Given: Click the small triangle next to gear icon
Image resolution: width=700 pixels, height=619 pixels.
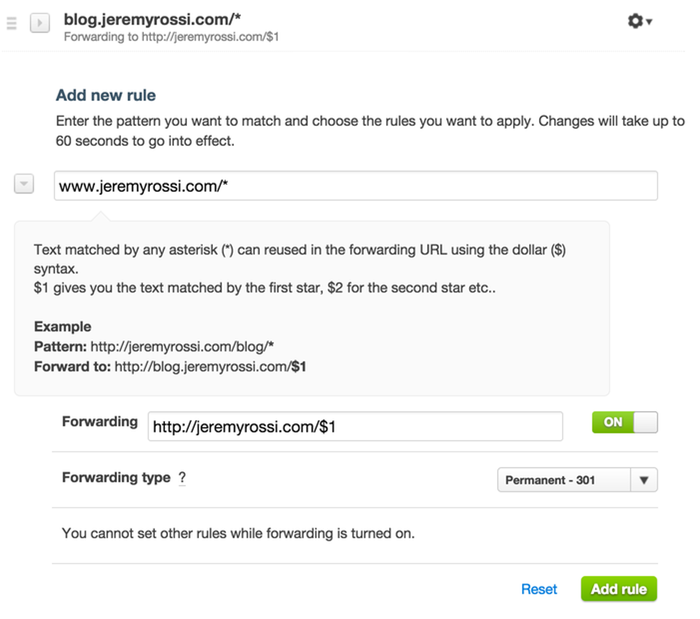Looking at the screenshot, I should pos(649,21).
